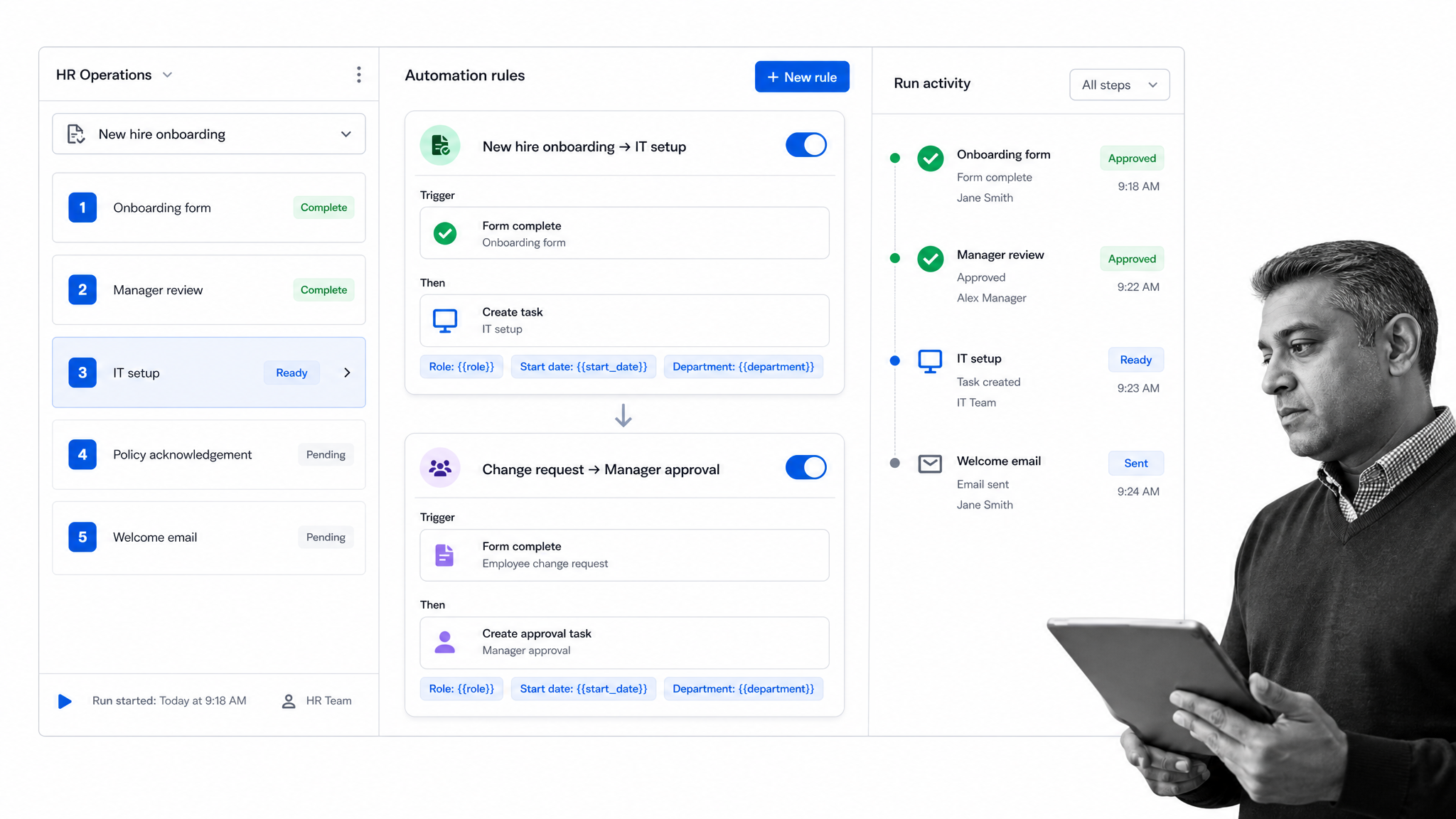This screenshot has height=819, width=1456.
Task: Click the Run started: Today at 9:18 AM text
Action: (169, 701)
